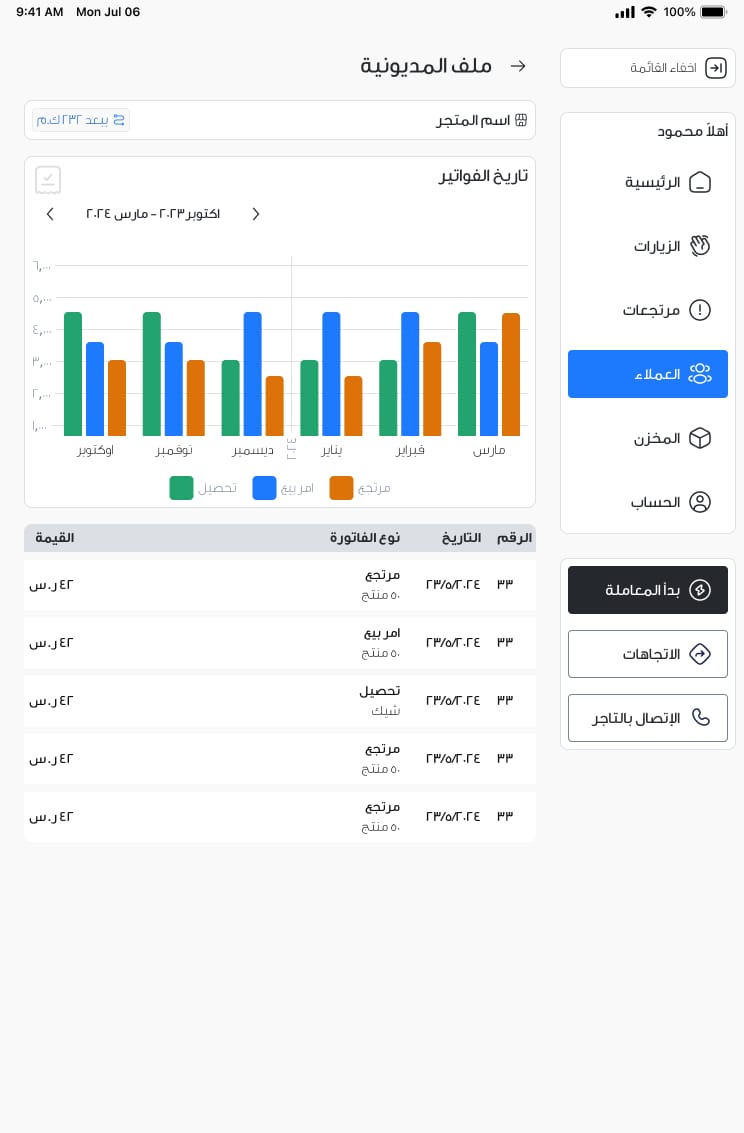Screen dimensions: 744x1133
Task: Click the hide menu arrow icon
Action: click(715, 68)
